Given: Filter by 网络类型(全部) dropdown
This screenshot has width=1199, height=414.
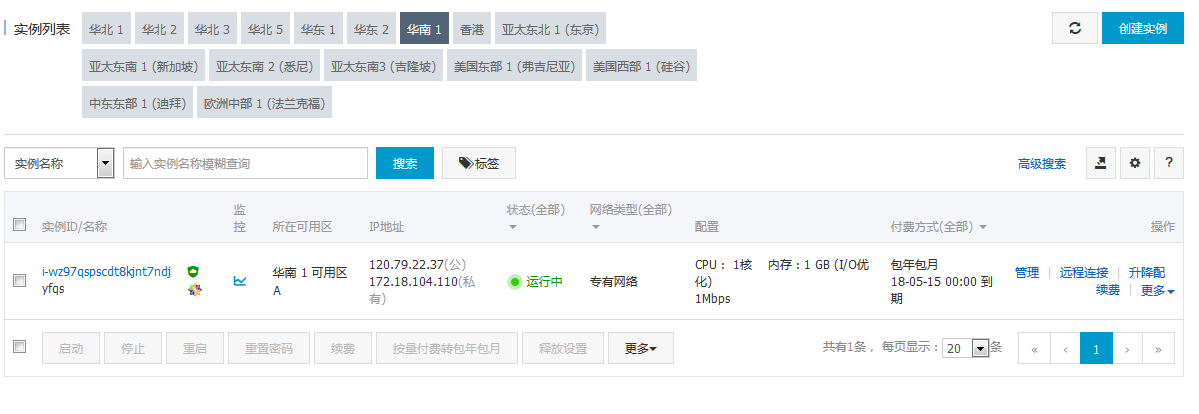Looking at the screenshot, I should tap(631, 217).
